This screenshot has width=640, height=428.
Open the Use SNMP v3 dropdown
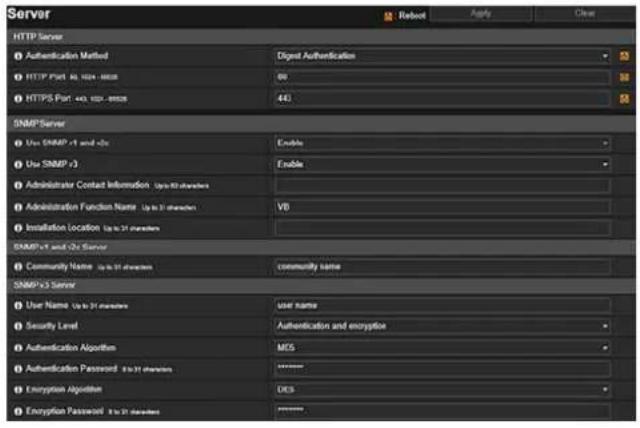442,164
